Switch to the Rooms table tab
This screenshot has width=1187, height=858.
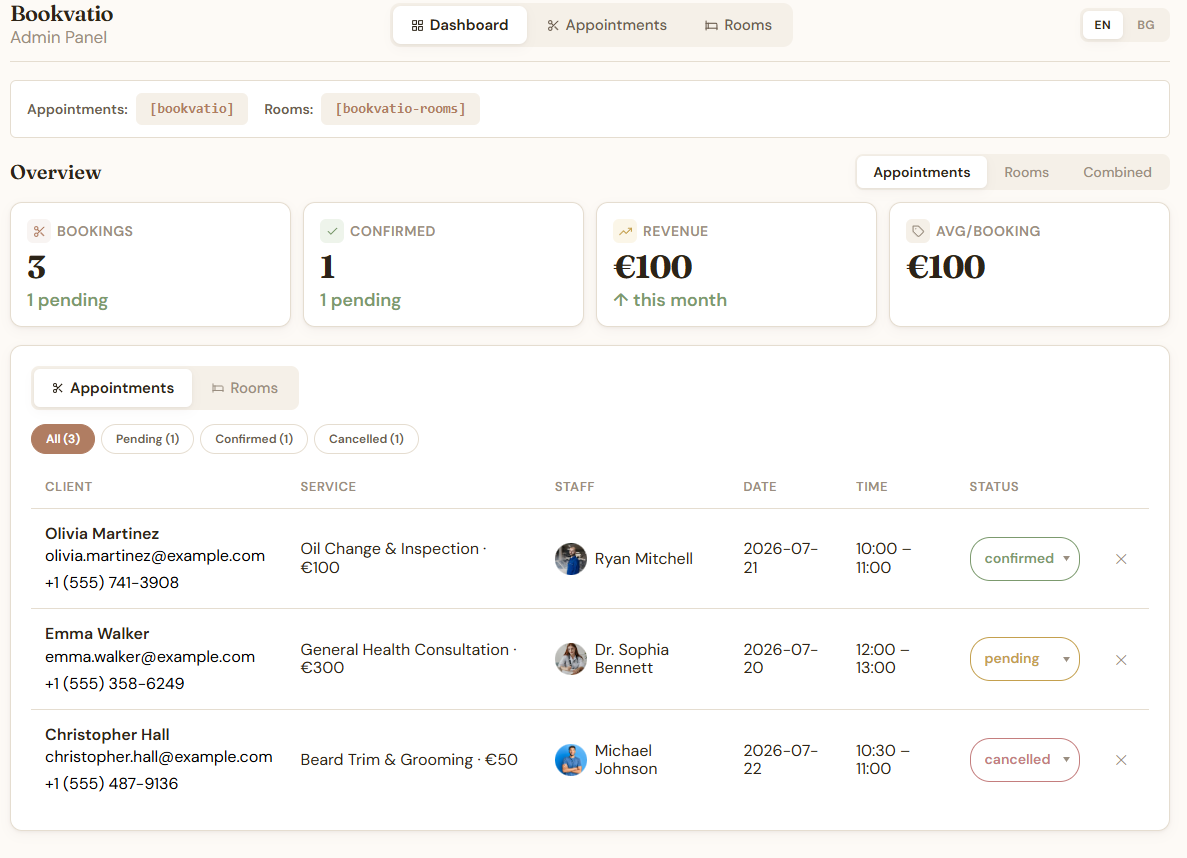pos(245,388)
